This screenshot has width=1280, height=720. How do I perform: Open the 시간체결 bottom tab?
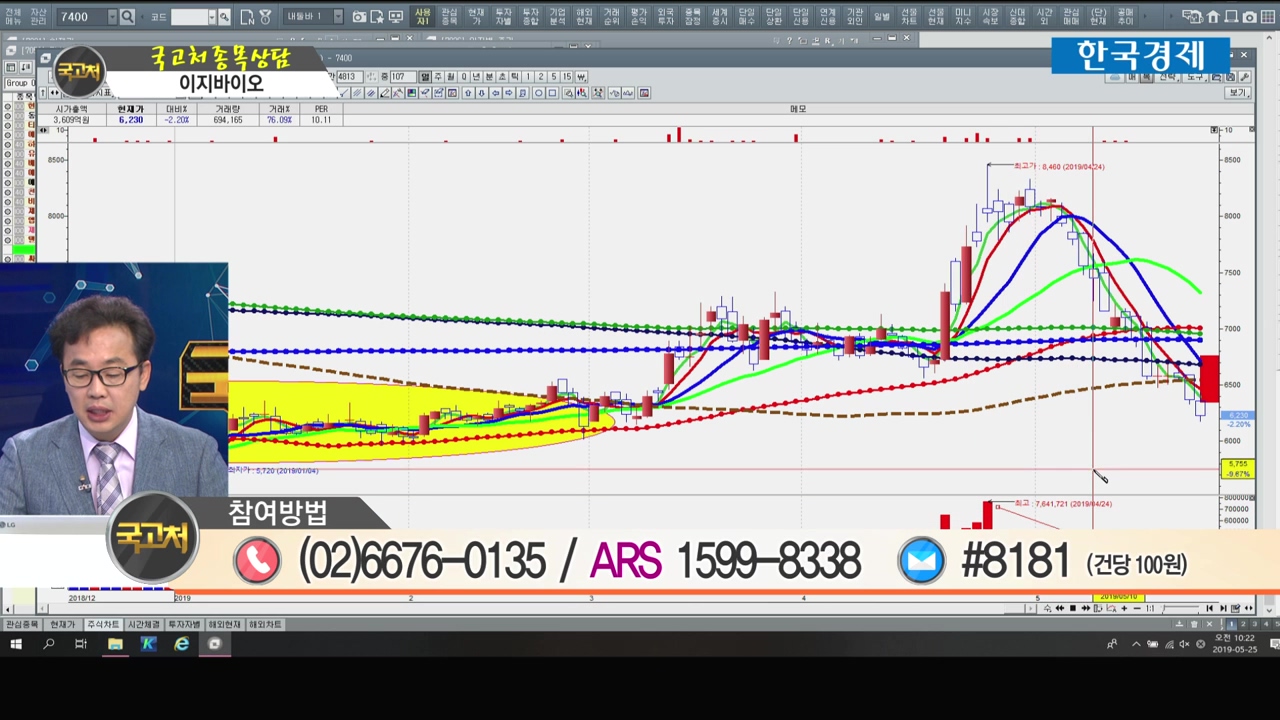click(144, 625)
